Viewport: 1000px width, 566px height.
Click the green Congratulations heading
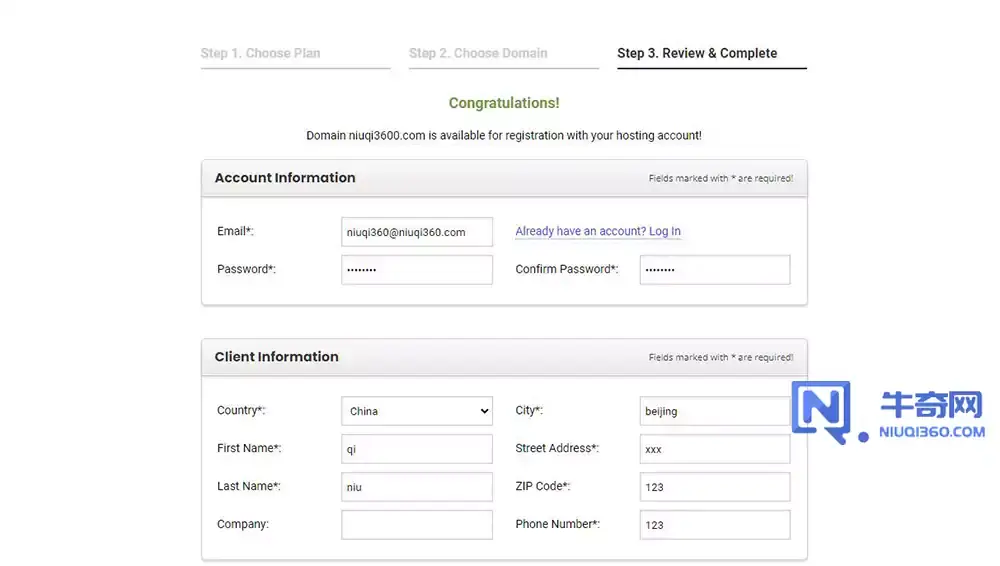click(x=504, y=103)
